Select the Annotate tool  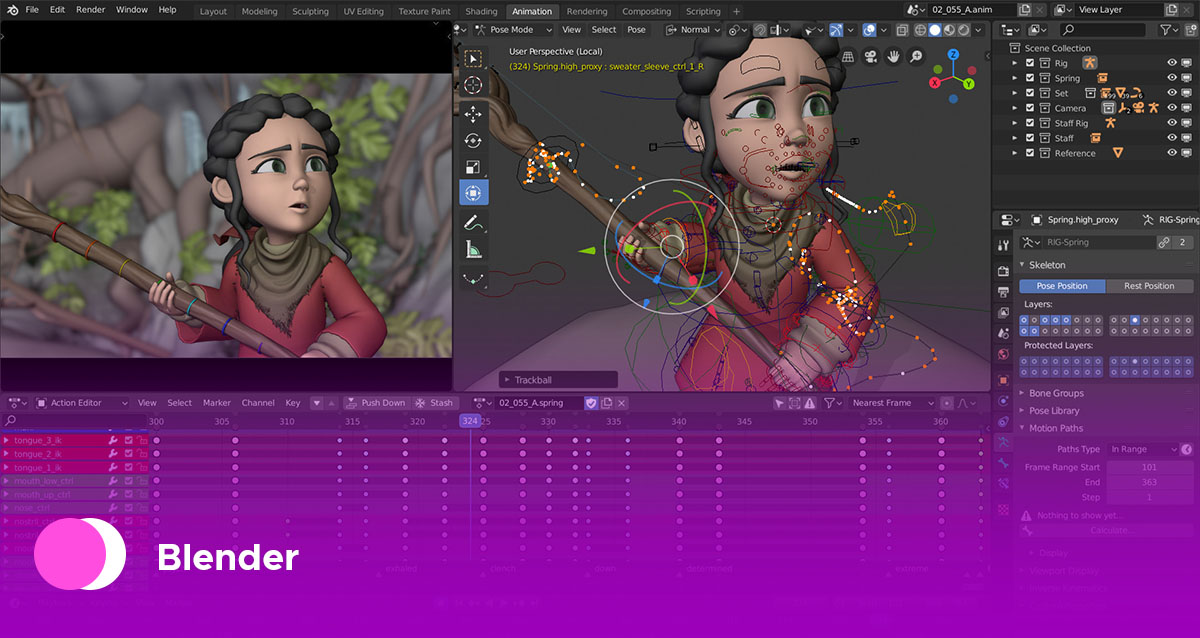474,222
